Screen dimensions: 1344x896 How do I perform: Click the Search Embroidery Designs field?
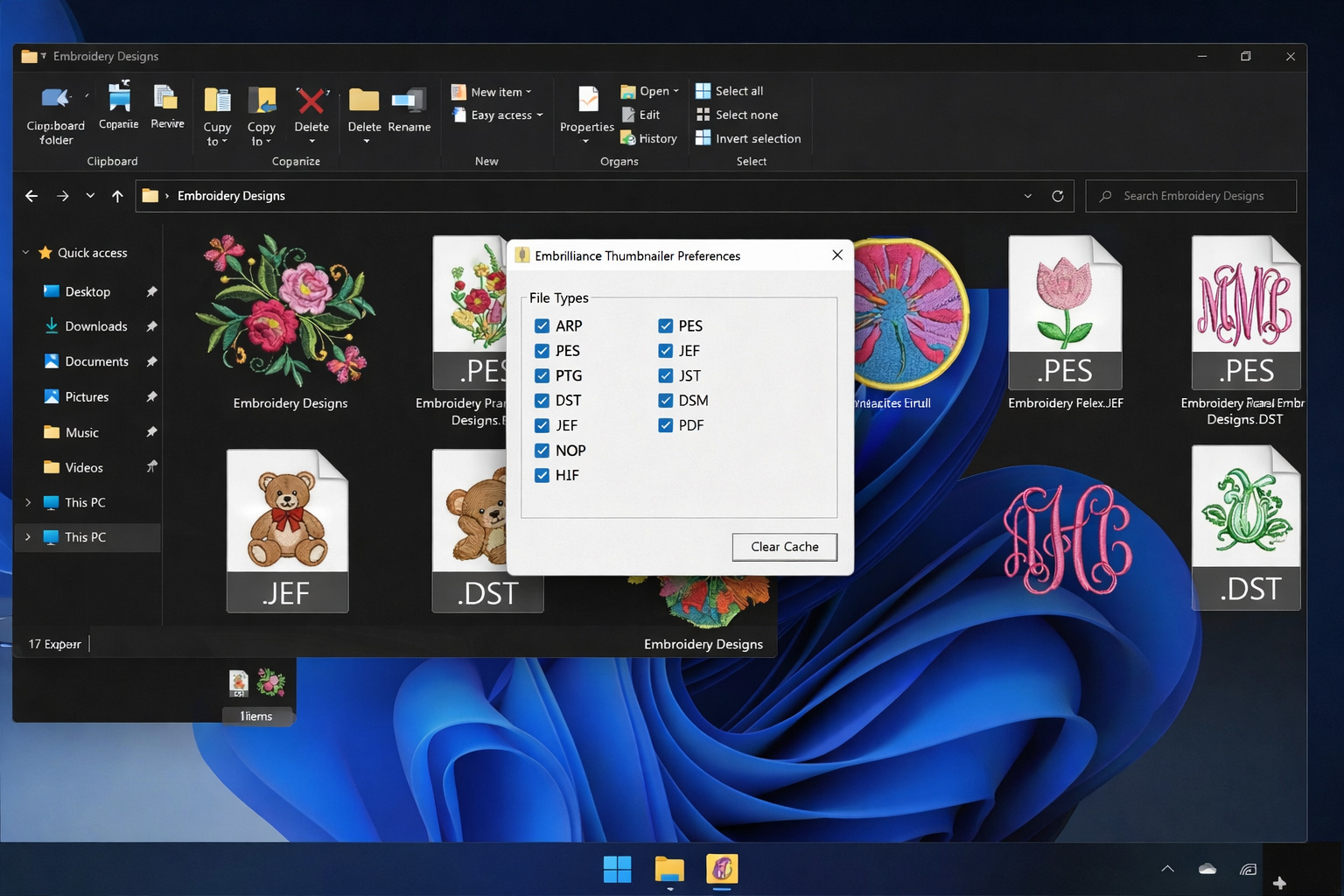click(x=1190, y=196)
